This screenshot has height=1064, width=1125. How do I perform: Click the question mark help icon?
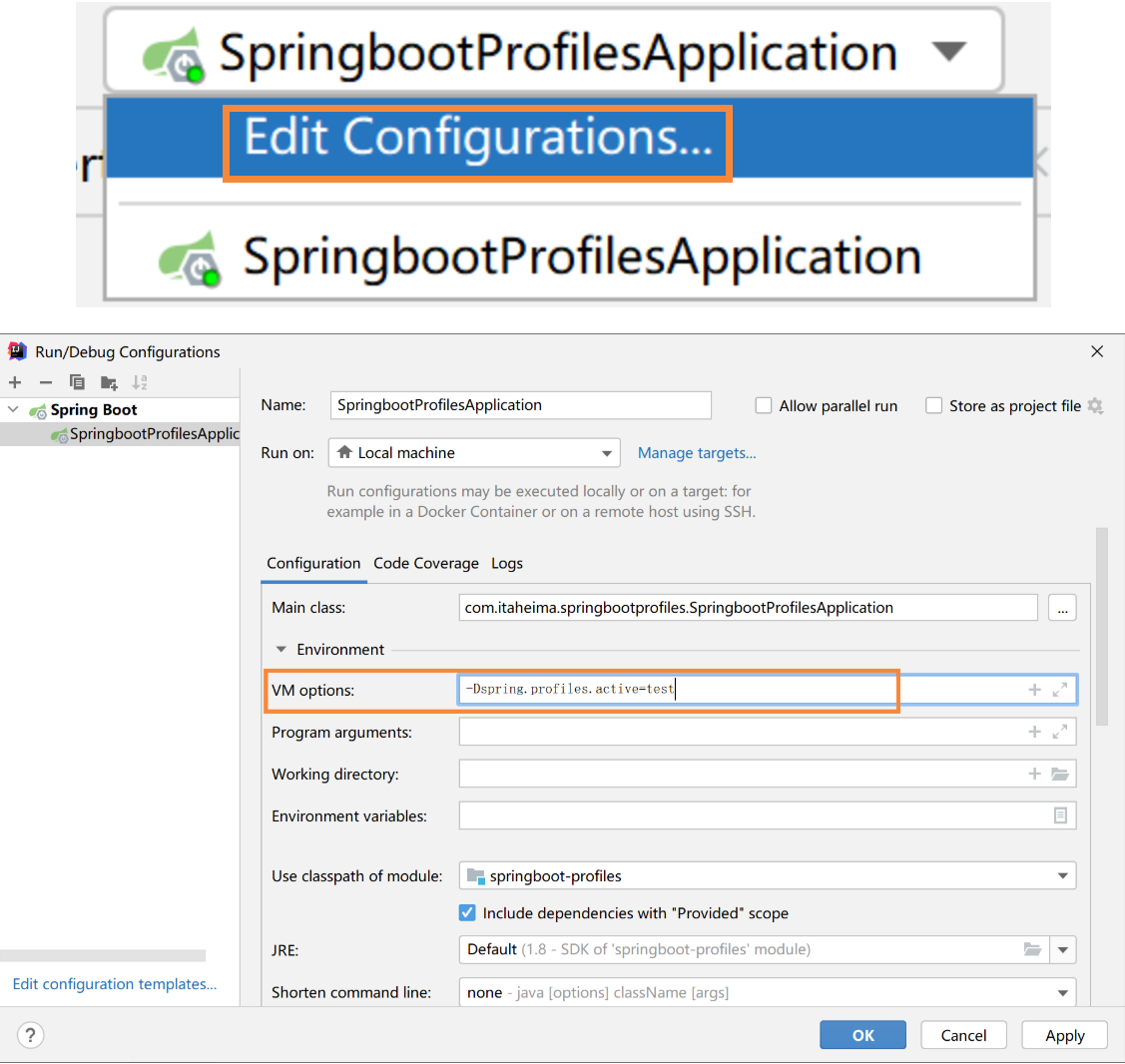[30, 1035]
